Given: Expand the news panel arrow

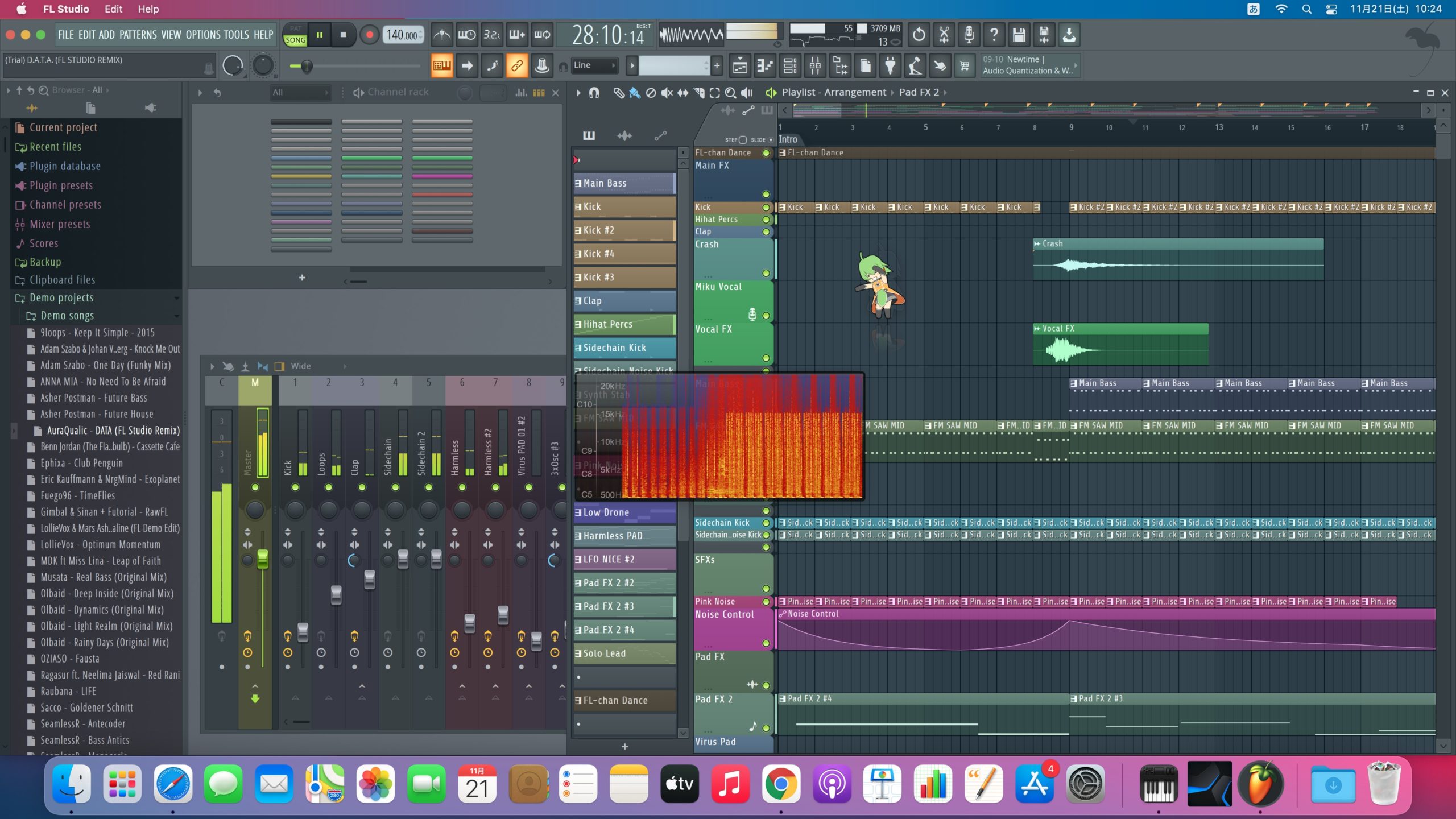Looking at the screenshot, I should pyautogui.click(x=1076, y=65).
